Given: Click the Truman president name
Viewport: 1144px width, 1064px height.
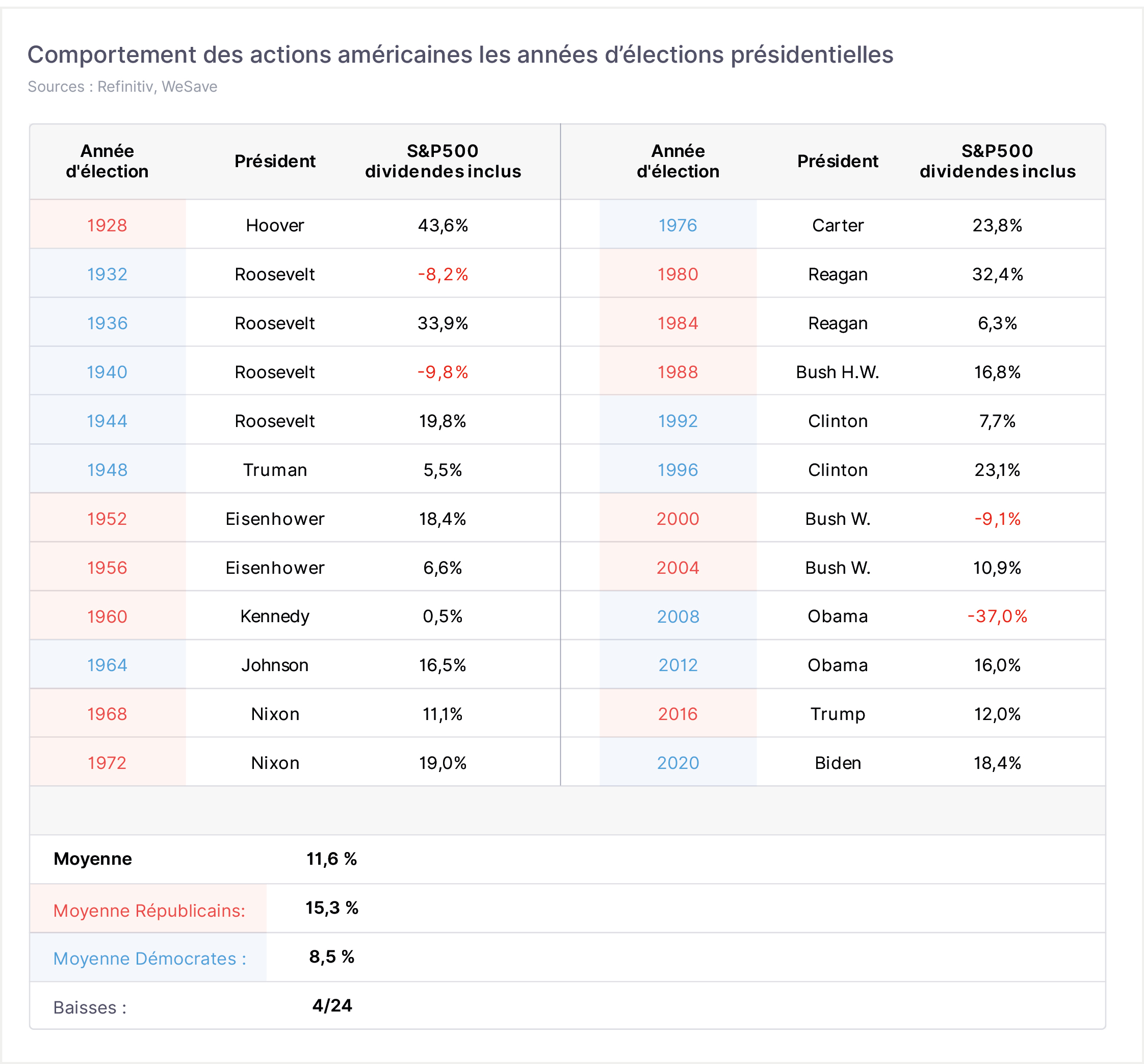Looking at the screenshot, I should 274,470.
